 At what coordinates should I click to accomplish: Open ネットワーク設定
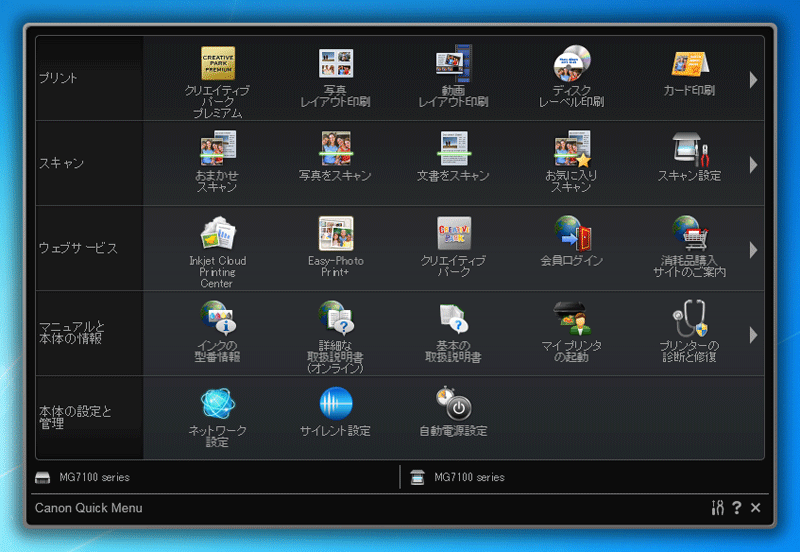tap(218, 404)
